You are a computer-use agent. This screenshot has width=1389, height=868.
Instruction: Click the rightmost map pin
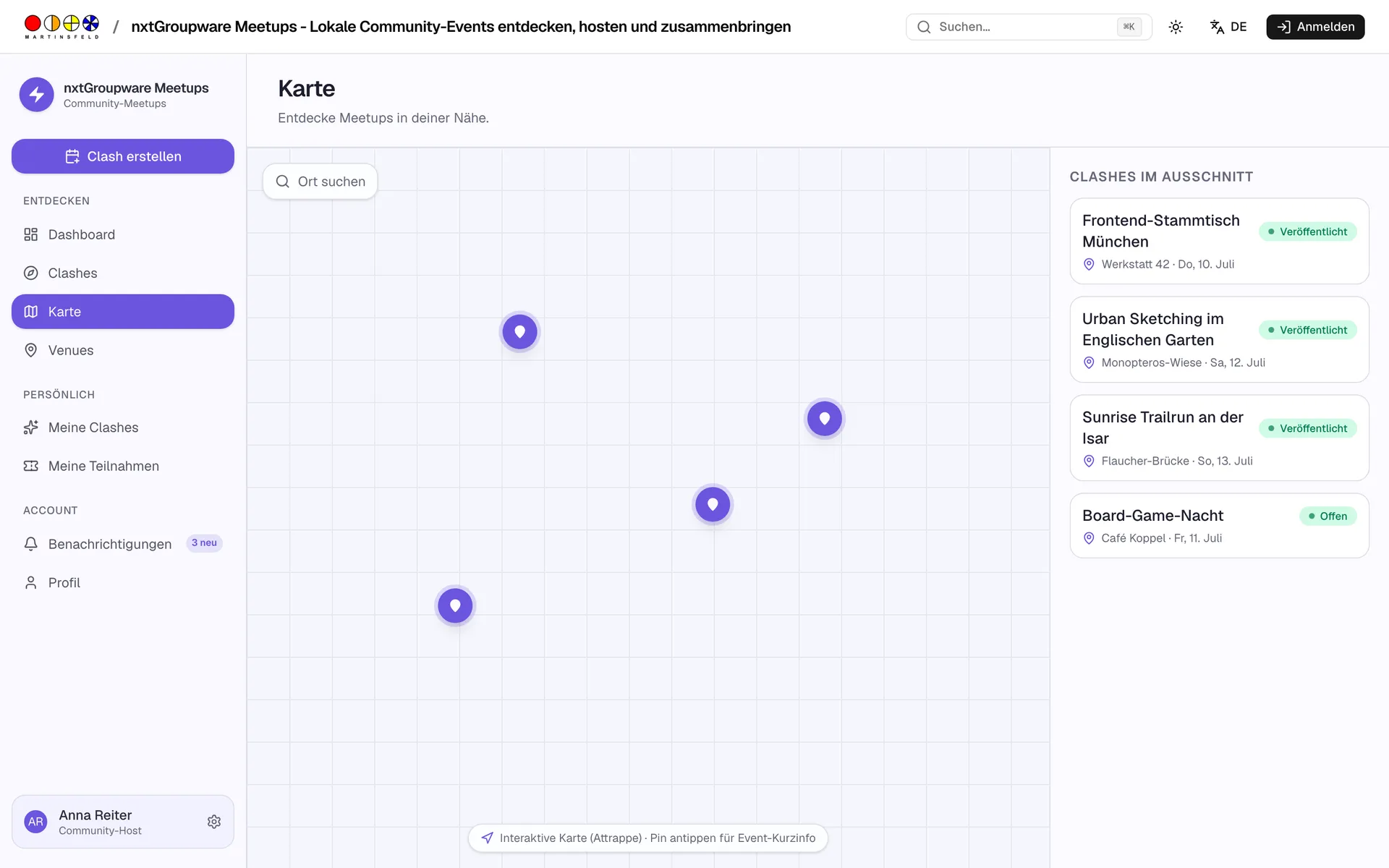tap(824, 418)
